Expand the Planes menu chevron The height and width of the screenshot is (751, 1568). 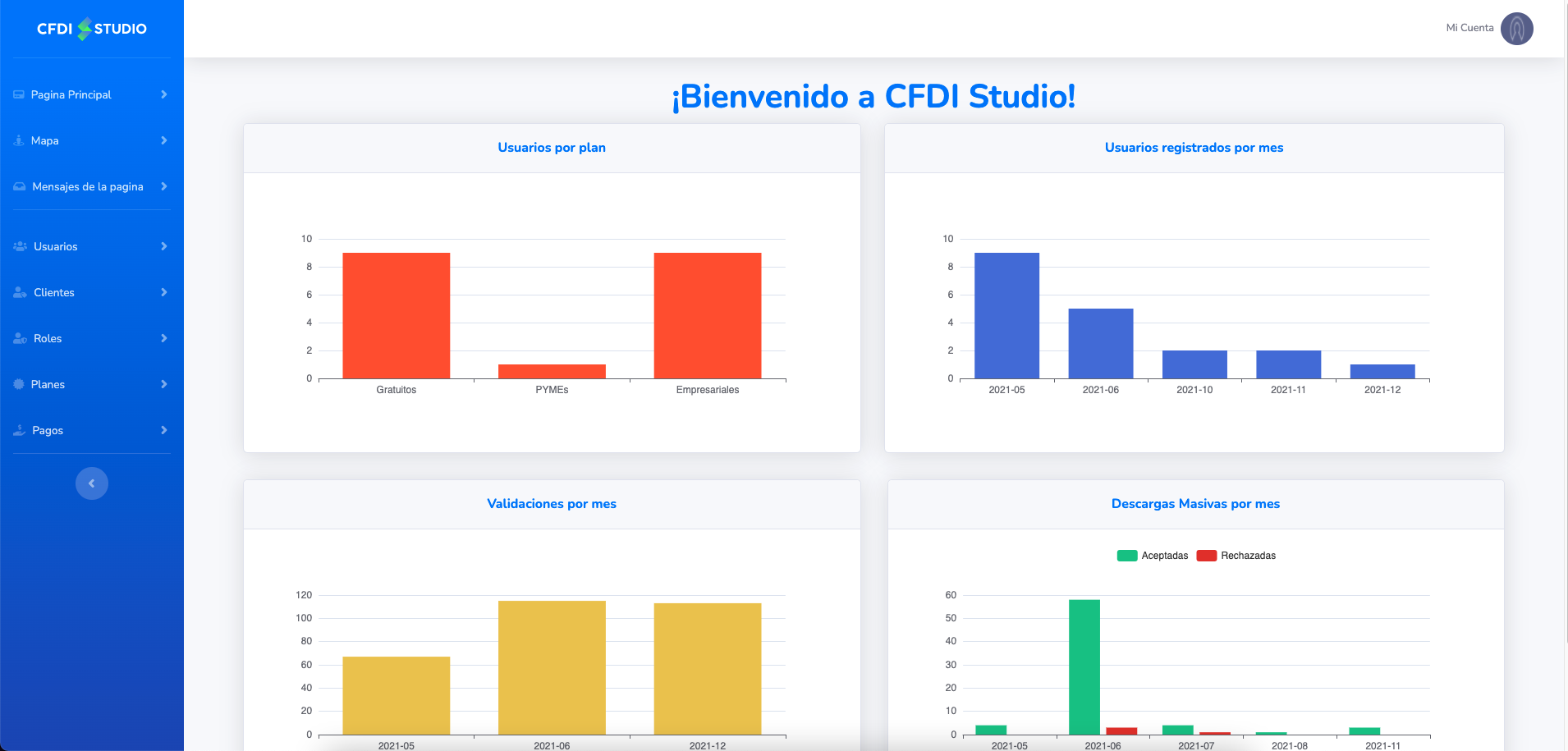click(164, 385)
